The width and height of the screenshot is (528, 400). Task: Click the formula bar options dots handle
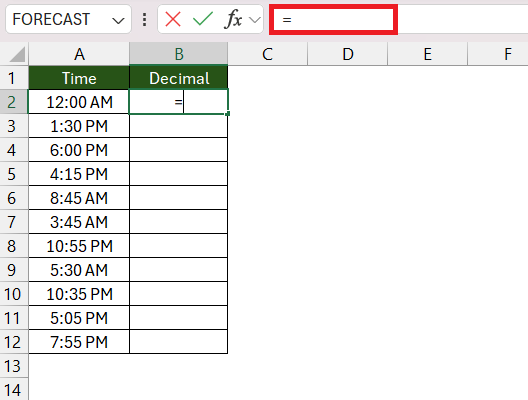tap(144, 20)
